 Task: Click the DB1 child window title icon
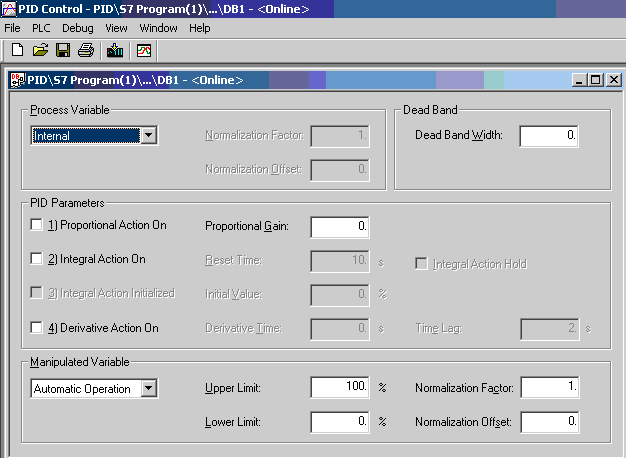pyautogui.click(x=18, y=80)
